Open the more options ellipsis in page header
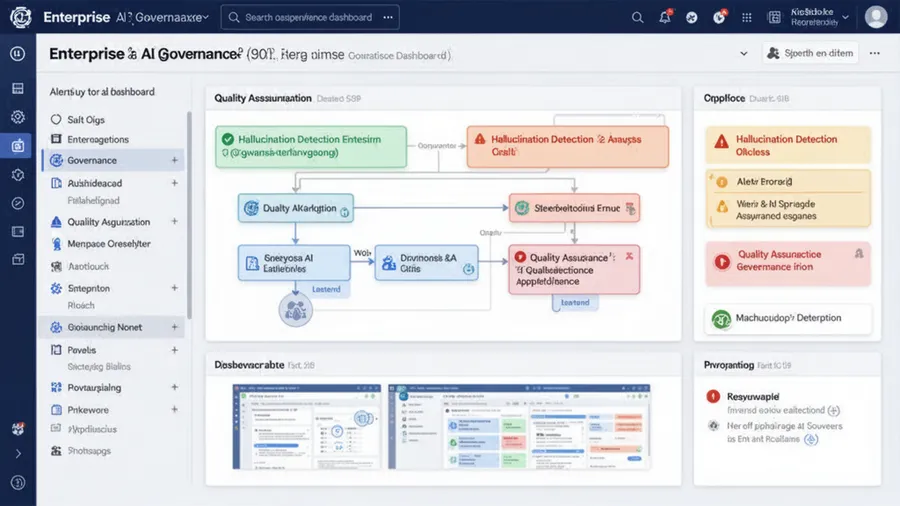The image size is (900, 506). 874,53
